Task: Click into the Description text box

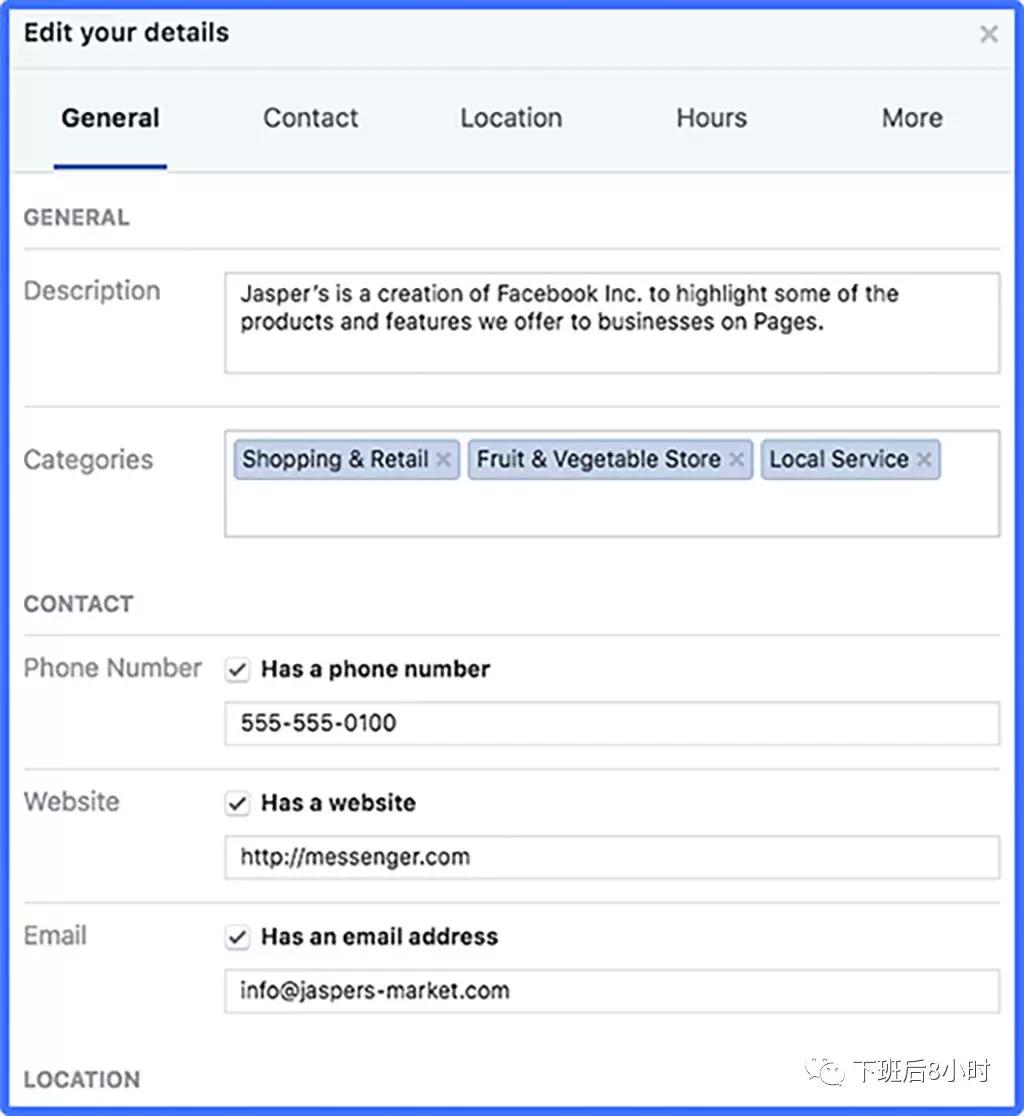Action: point(611,323)
